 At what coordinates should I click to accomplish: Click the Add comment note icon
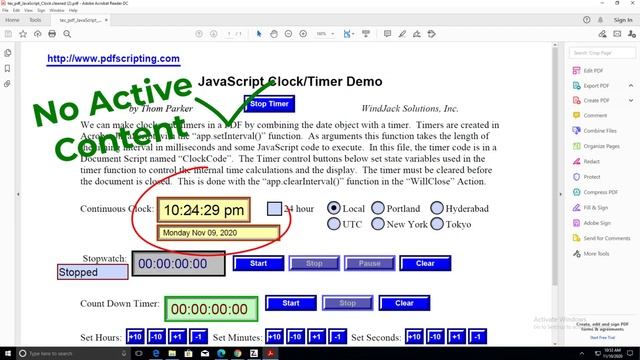[387, 34]
